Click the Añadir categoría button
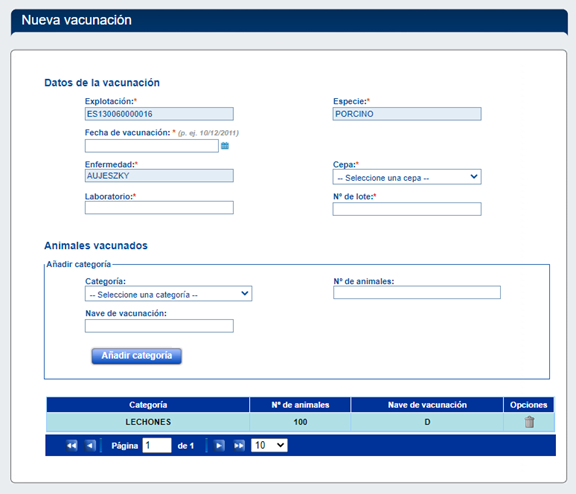The width and height of the screenshot is (576, 494). pos(137,356)
